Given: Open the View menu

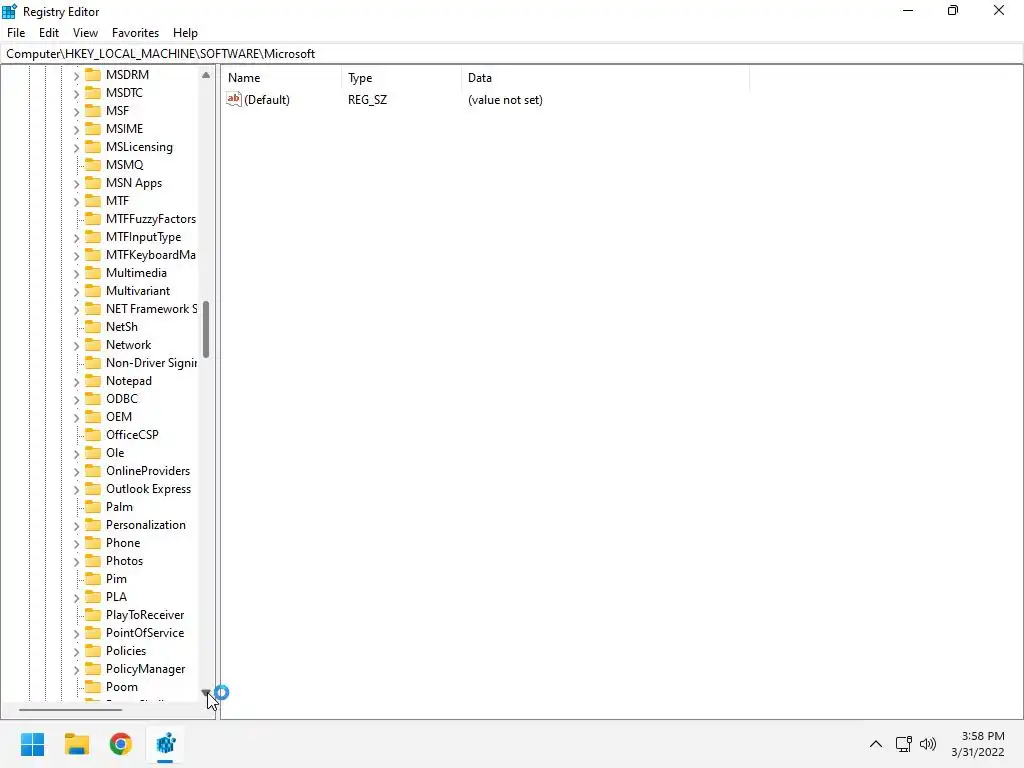Looking at the screenshot, I should pyautogui.click(x=85, y=33).
